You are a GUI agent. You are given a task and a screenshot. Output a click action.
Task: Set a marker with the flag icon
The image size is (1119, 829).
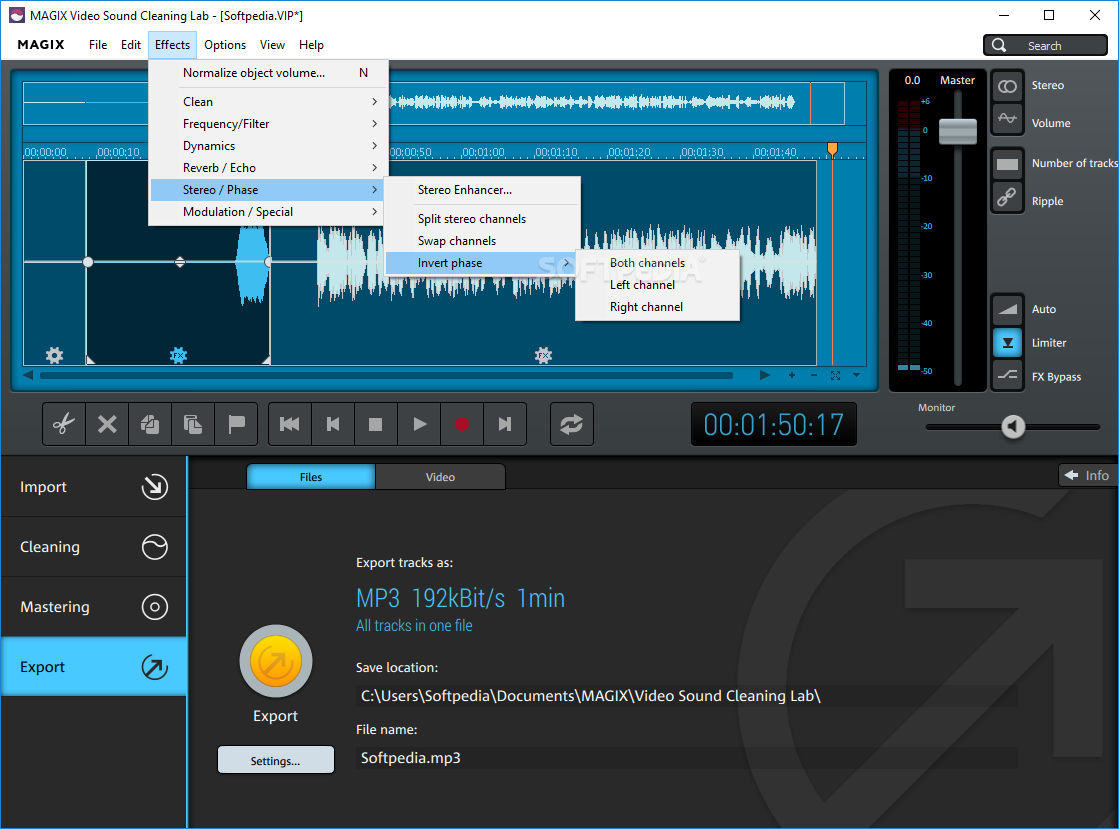pos(236,424)
